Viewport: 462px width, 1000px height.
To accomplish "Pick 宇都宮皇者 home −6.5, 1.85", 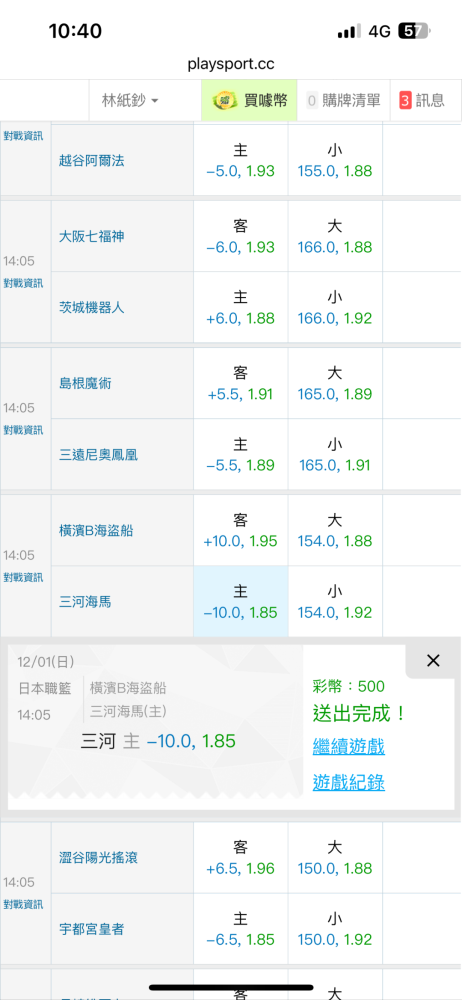I will (241, 929).
